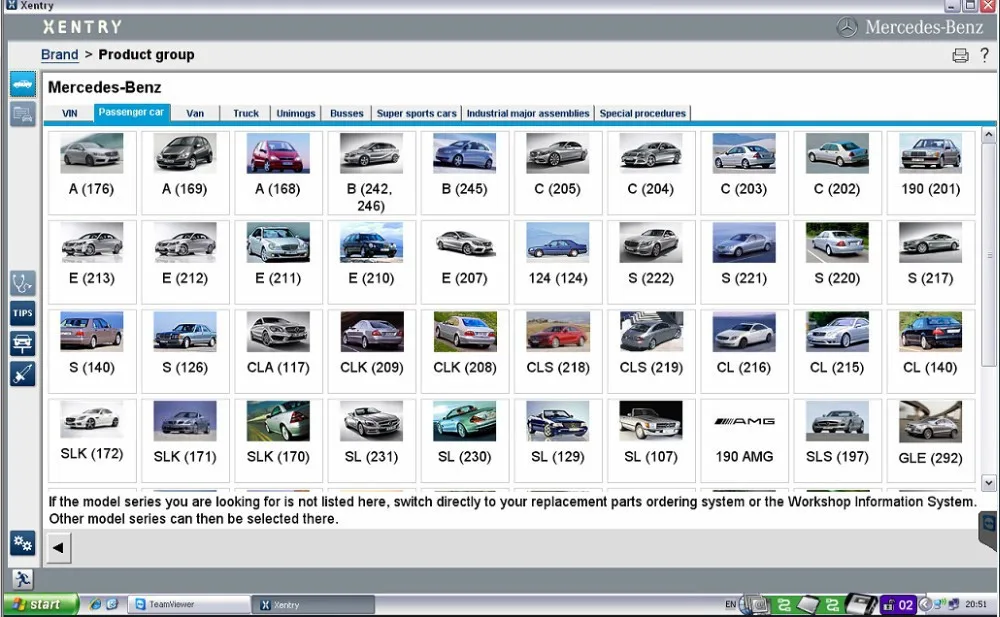Screen dimensions: 1000x617
Task: Click the Windows start button
Action: tap(40, 604)
